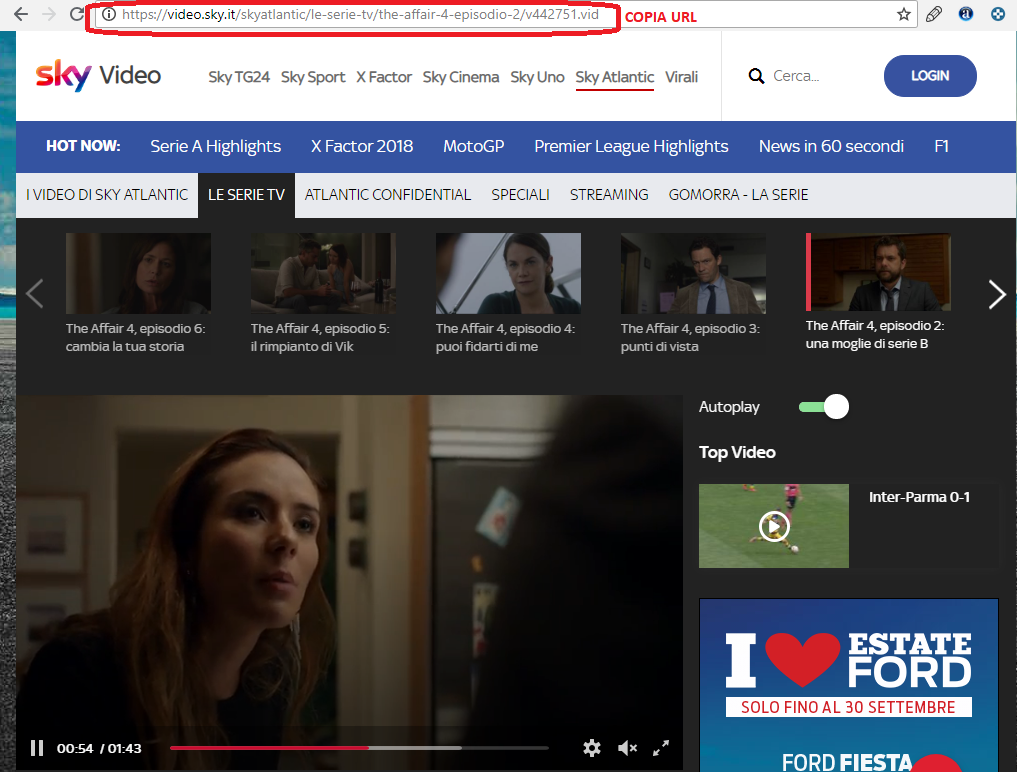Pause the video player
The image size is (1017, 772).
click(37, 748)
